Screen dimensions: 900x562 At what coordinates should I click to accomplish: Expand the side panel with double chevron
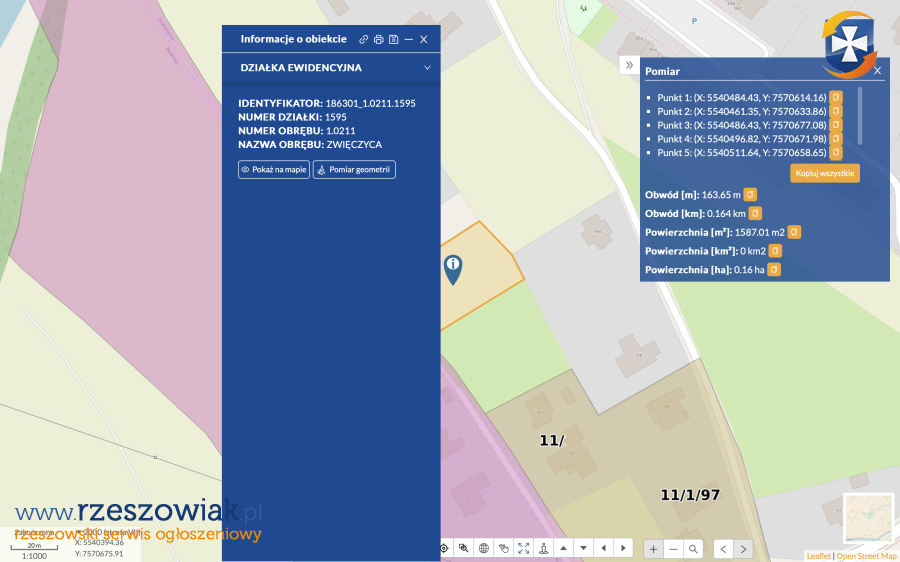[629, 65]
